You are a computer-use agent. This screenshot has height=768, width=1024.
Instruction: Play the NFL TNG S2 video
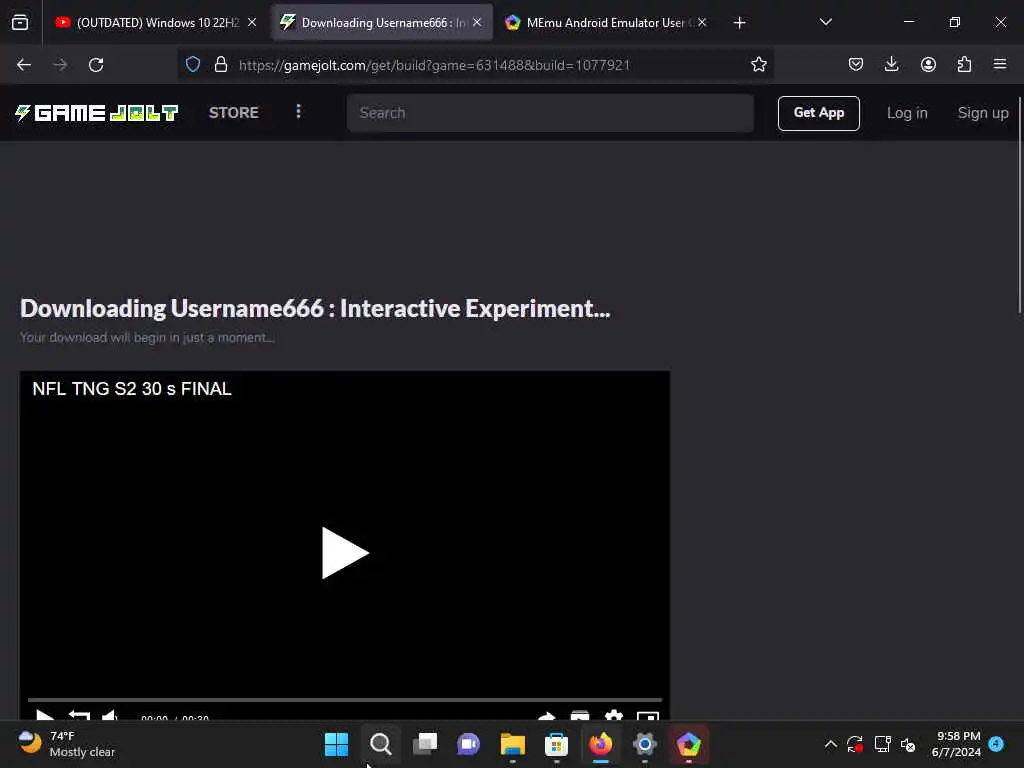click(345, 552)
